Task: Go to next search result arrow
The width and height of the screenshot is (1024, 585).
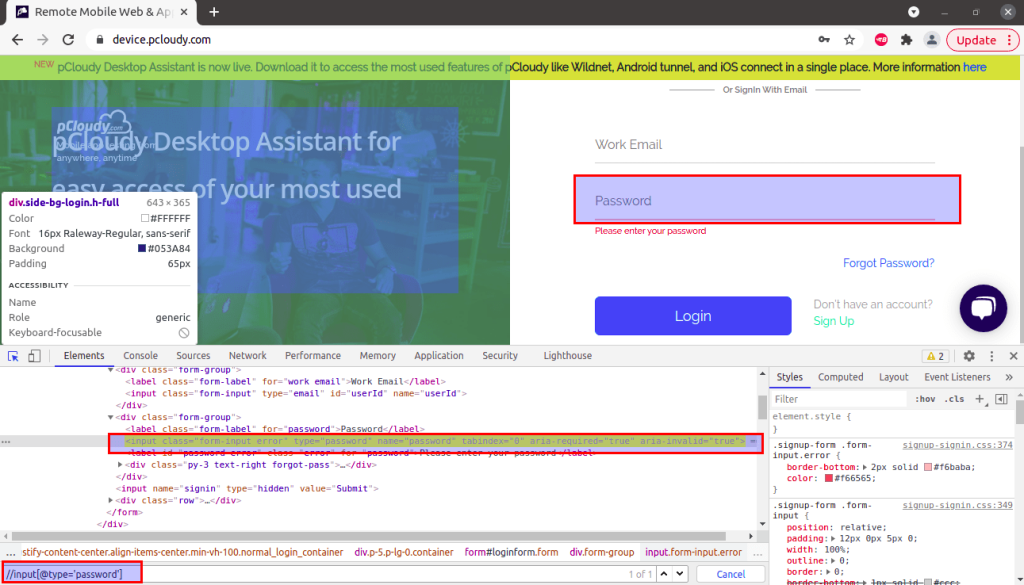Action: pos(680,574)
